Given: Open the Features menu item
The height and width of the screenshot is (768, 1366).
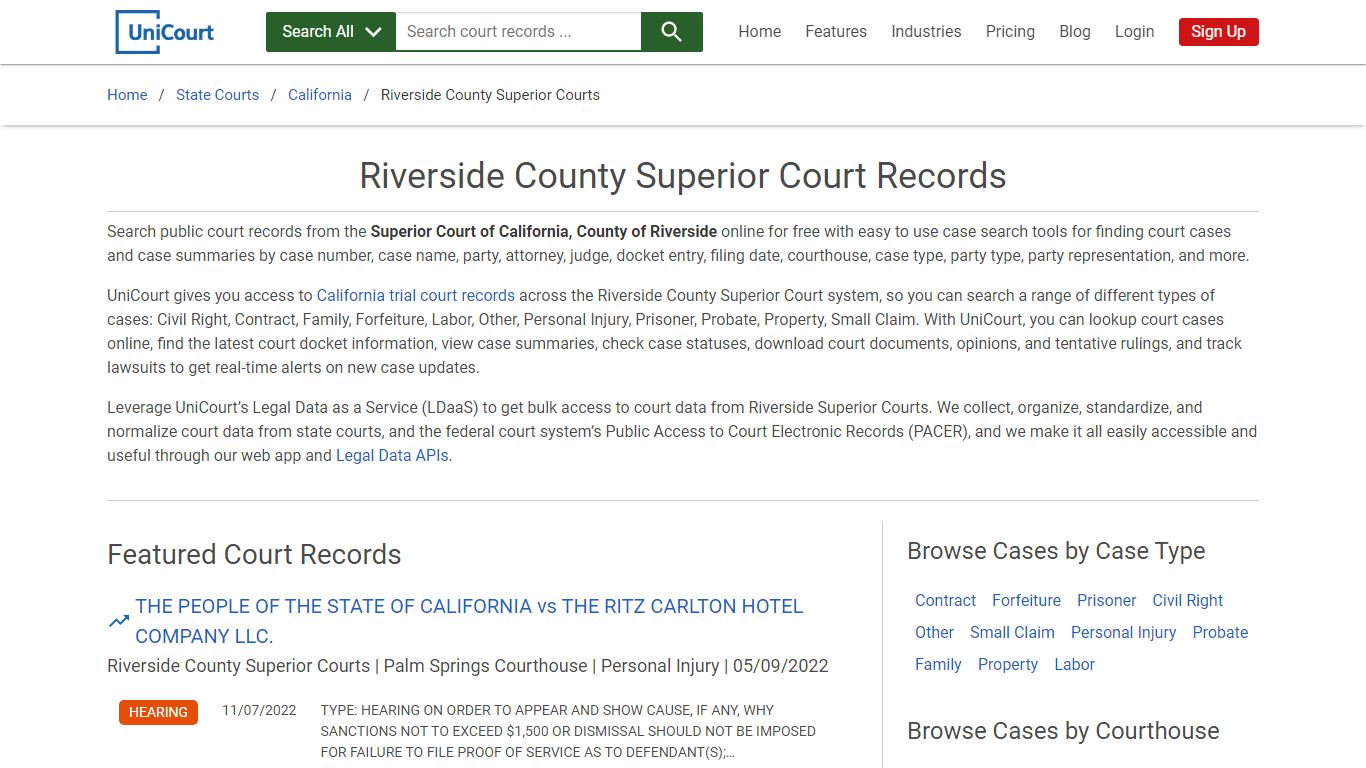Looking at the screenshot, I should pyautogui.click(x=836, y=32).
